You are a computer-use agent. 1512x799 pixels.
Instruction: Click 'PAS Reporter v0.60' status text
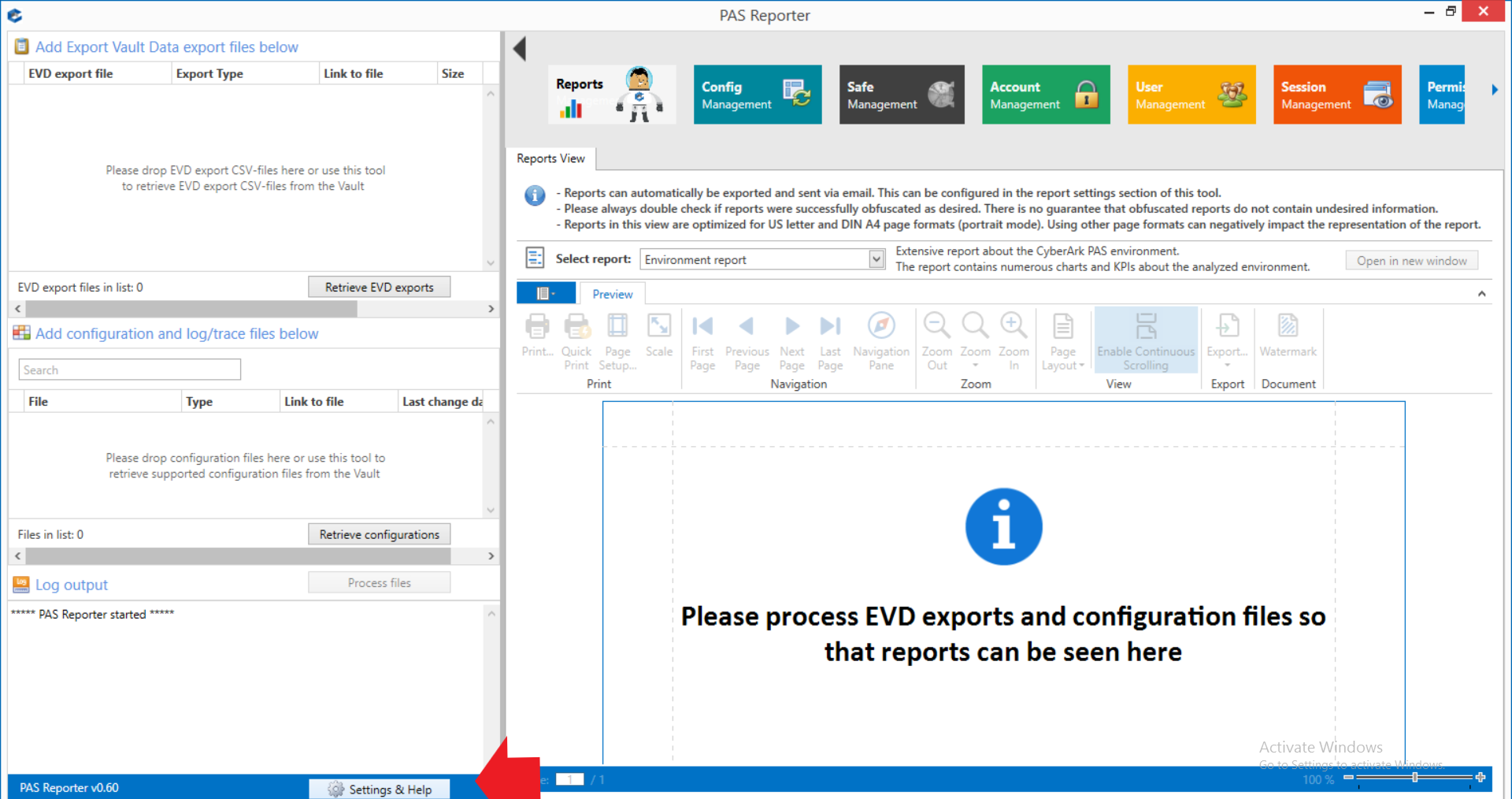click(69, 788)
